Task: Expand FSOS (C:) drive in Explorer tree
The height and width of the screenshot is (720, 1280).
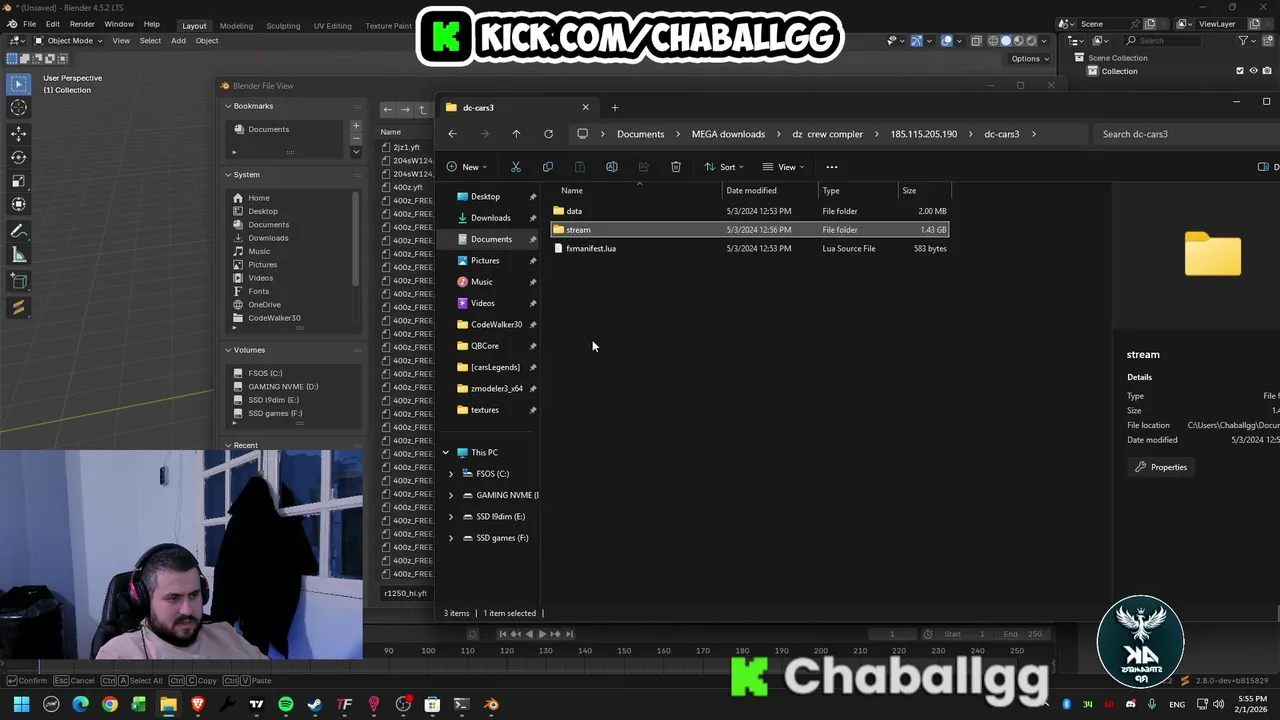Action: coord(450,474)
